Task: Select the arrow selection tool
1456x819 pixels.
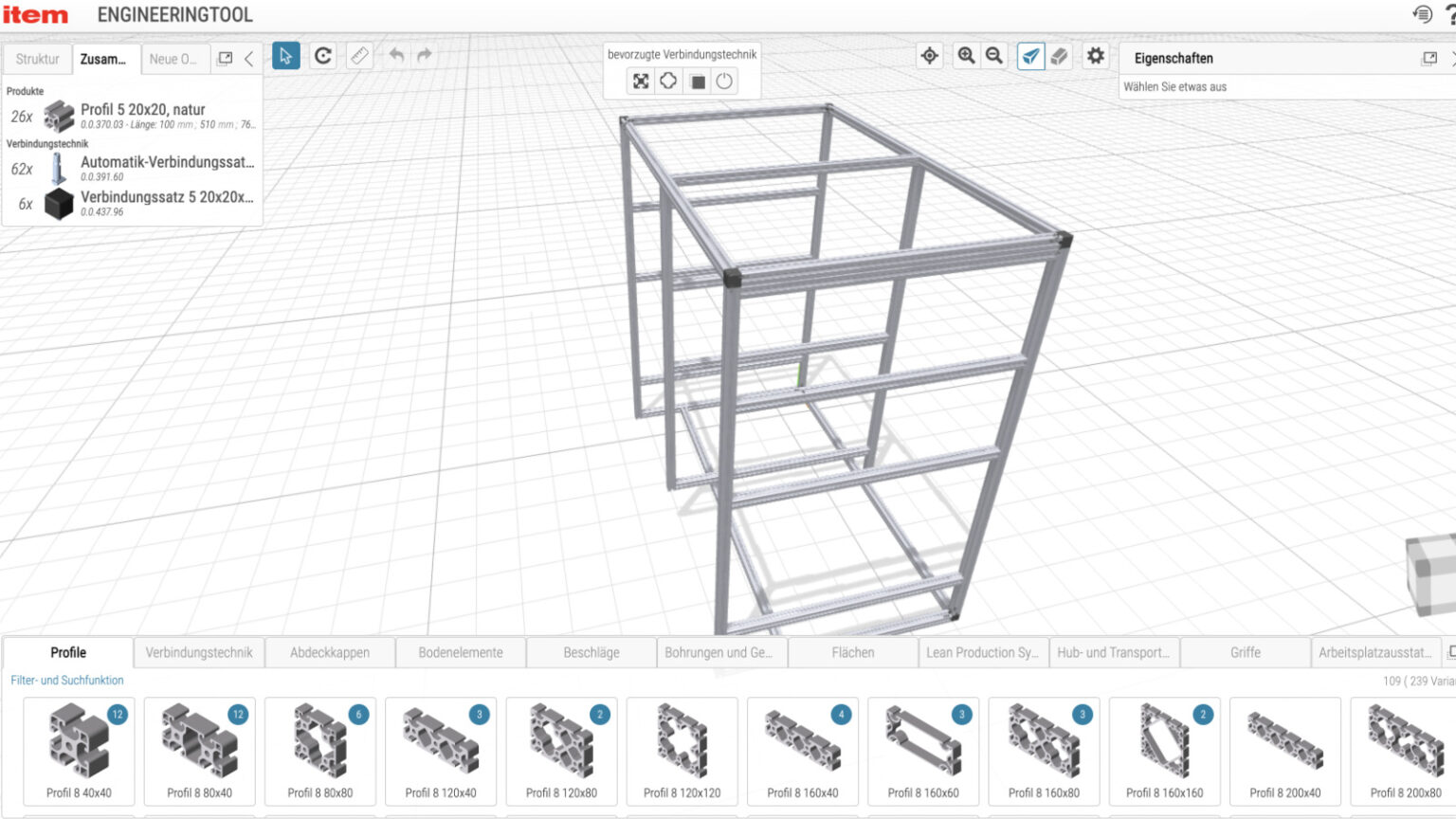Action: tap(285, 56)
